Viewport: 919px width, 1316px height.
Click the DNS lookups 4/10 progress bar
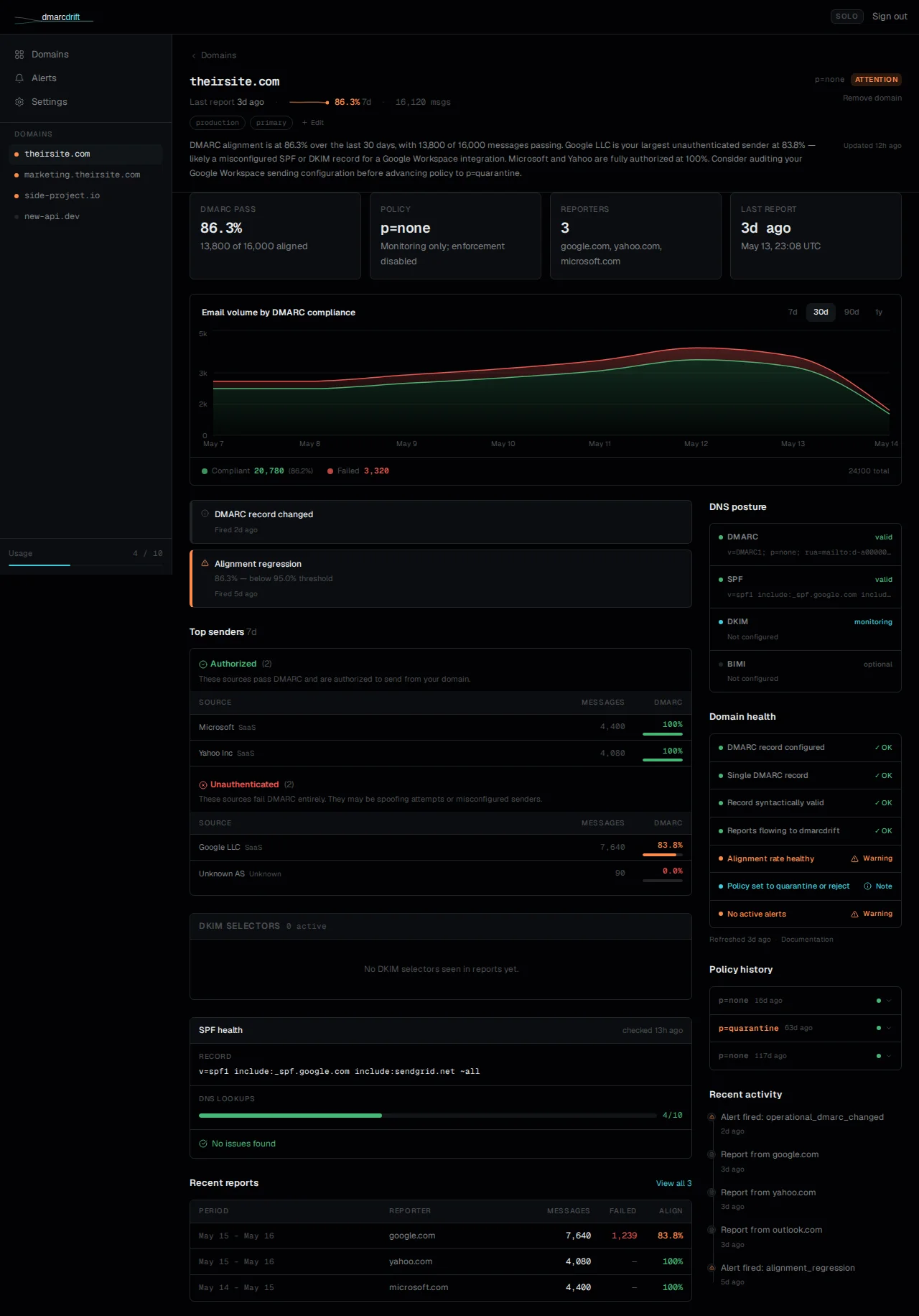(x=428, y=1116)
